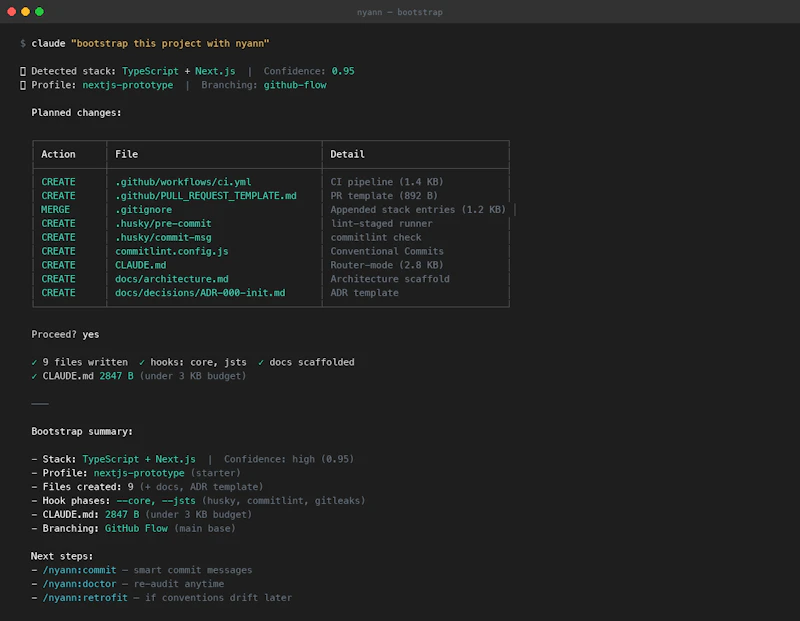
Task: Click the file 'docs/decisions/ADR-000-init.md'
Action: (x=200, y=292)
